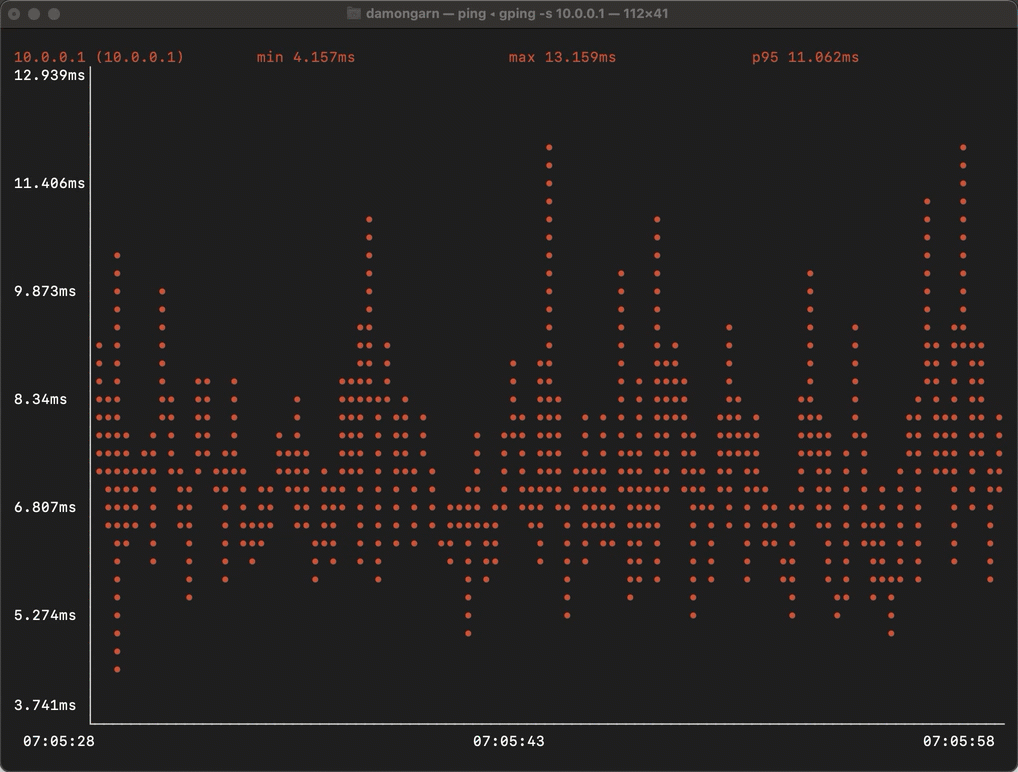Click the 'min 4.157ms' statistic
This screenshot has height=772, width=1018.
pyautogui.click(x=306, y=57)
